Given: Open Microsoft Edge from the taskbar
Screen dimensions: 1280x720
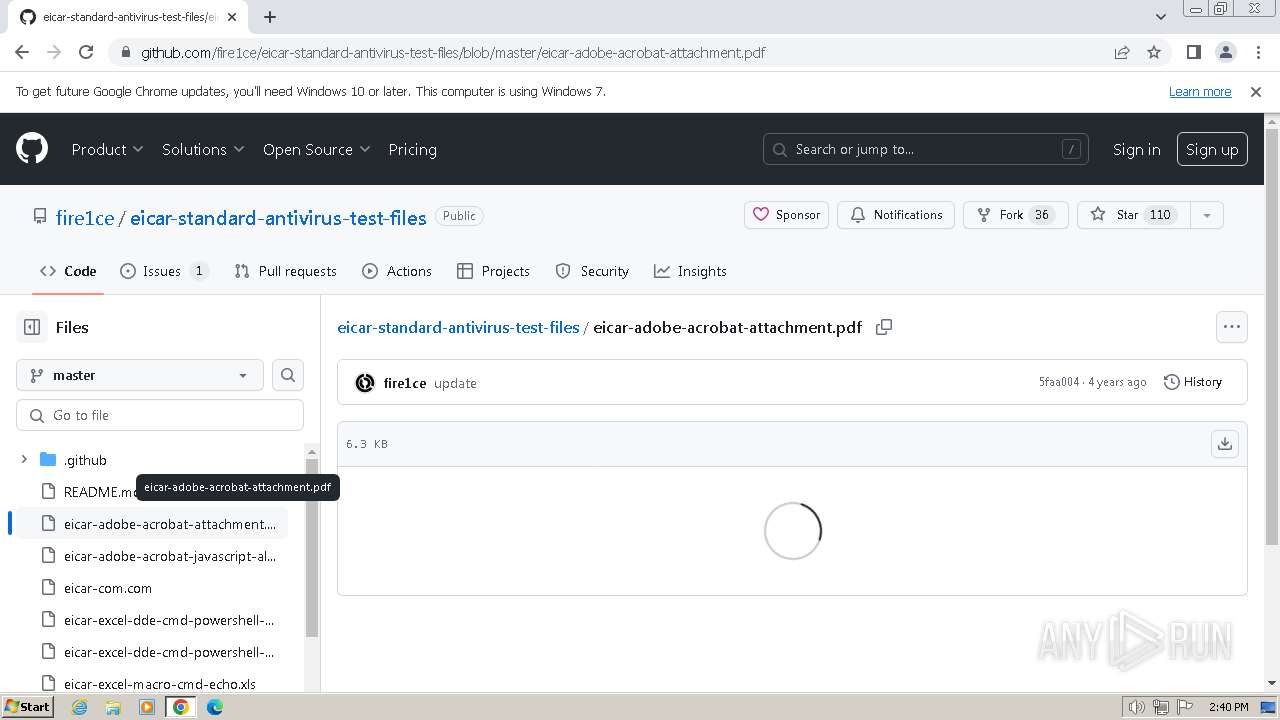Looking at the screenshot, I should click(215, 707).
